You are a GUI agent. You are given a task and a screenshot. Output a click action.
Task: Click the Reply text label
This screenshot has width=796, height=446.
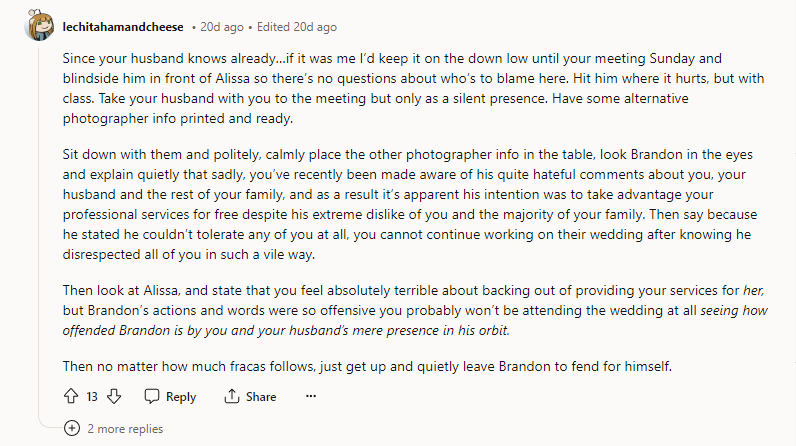click(181, 397)
